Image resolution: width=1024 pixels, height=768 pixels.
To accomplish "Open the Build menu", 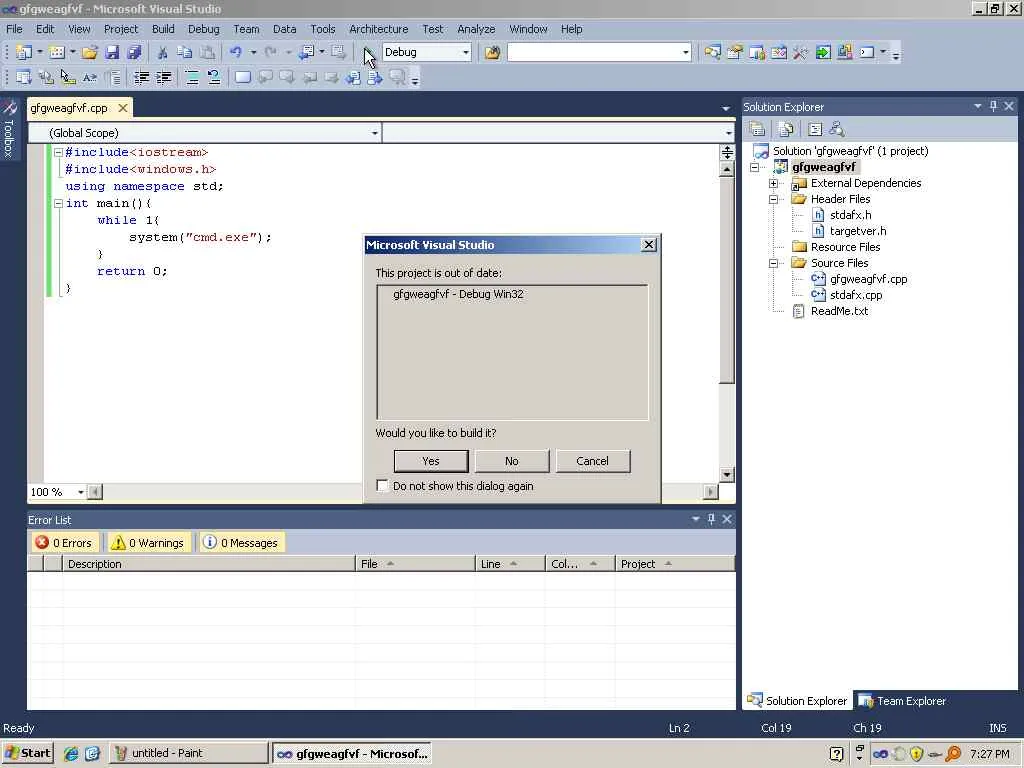I will (x=163, y=29).
